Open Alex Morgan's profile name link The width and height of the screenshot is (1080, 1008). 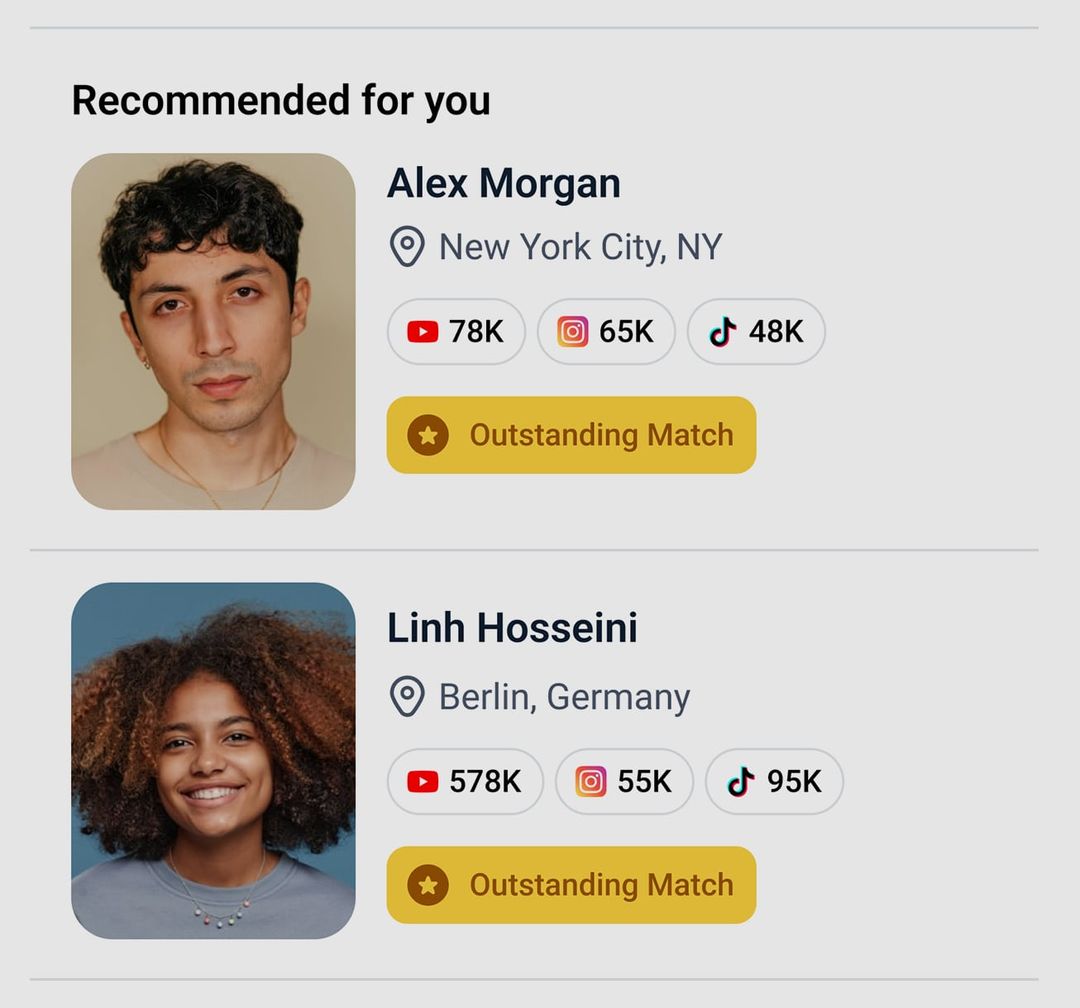(504, 183)
